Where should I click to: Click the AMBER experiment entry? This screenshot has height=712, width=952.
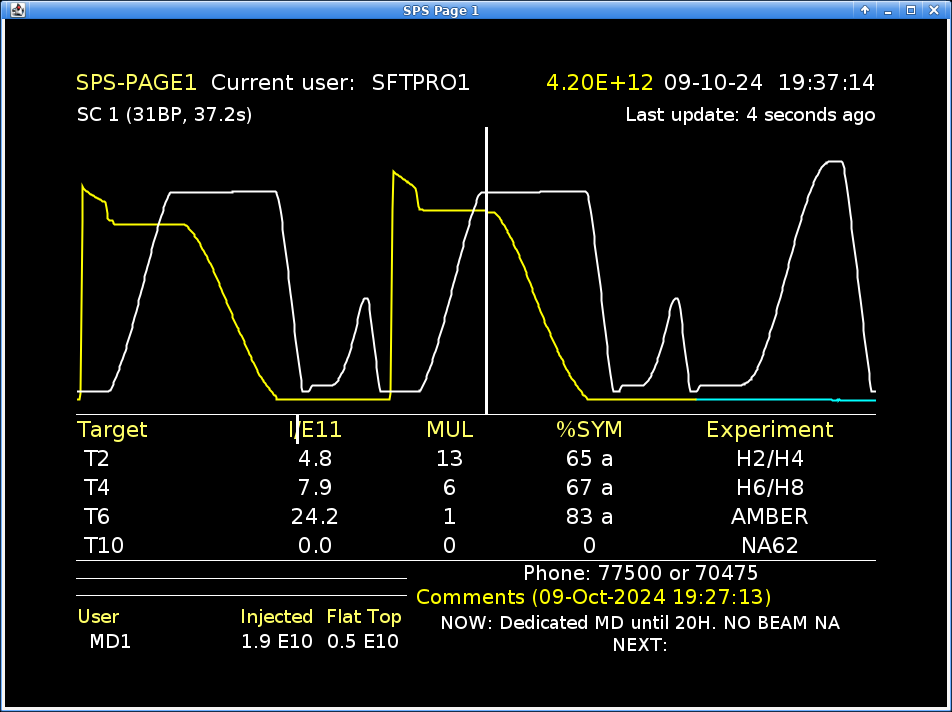tap(769, 517)
